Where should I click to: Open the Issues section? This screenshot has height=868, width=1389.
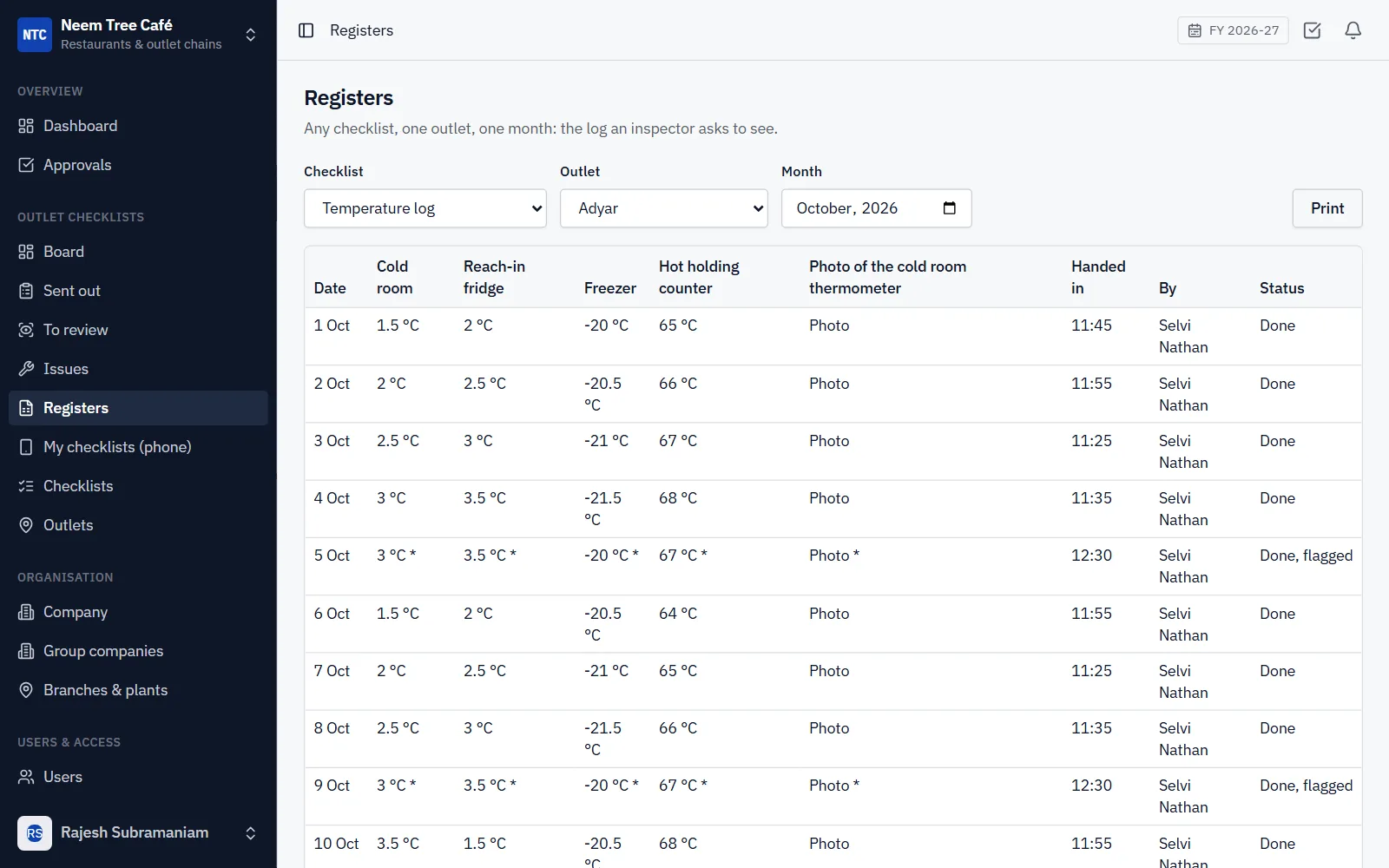click(x=138, y=369)
